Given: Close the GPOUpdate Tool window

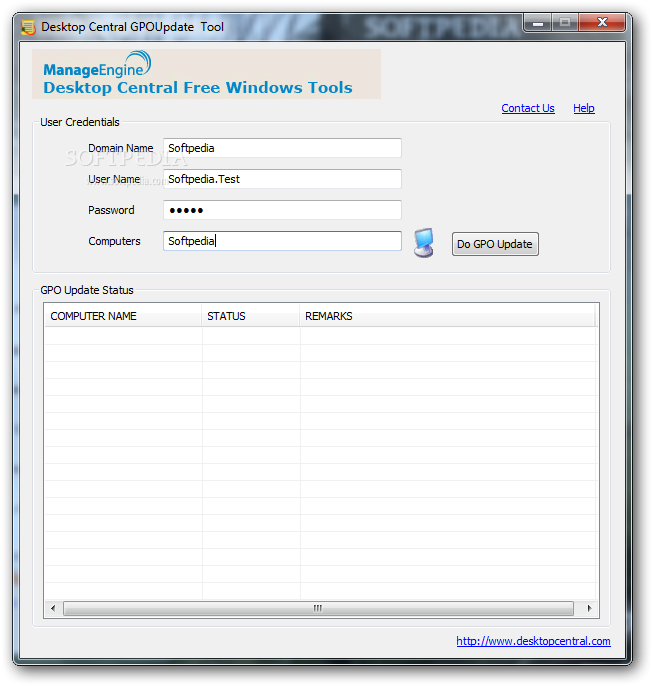Looking at the screenshot, I should [x=602, y=22].
